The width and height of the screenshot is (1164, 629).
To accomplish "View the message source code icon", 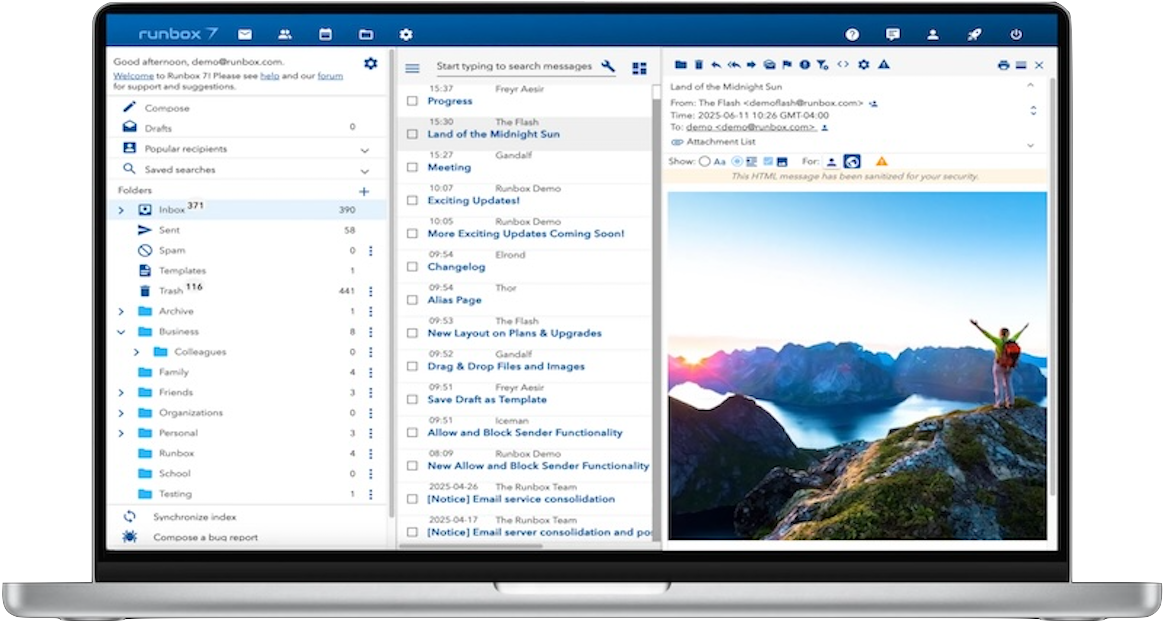I will click(x=843, y=64).
